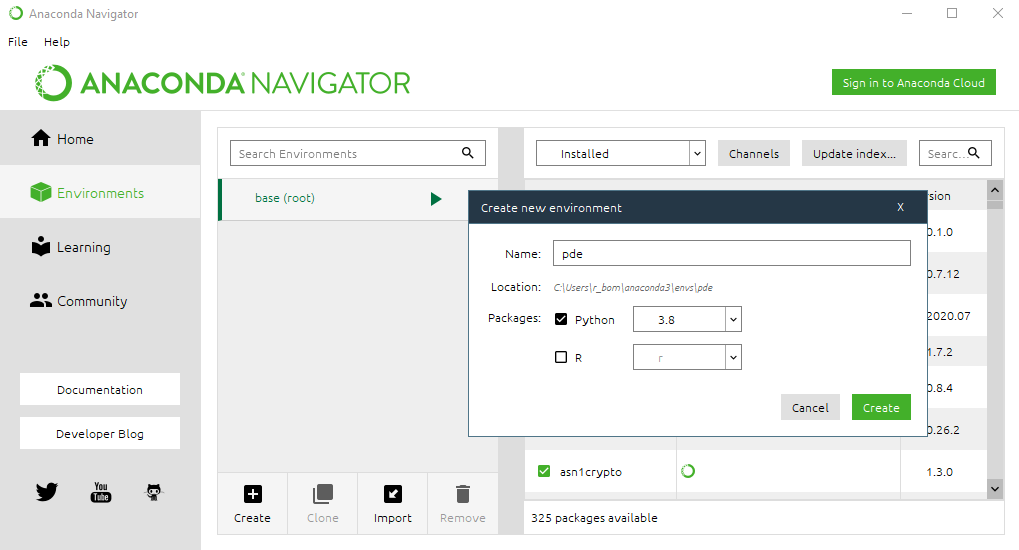The image size is (1019, 550).
Task: Open the Developer Blog button
Action: click(100, 434)
